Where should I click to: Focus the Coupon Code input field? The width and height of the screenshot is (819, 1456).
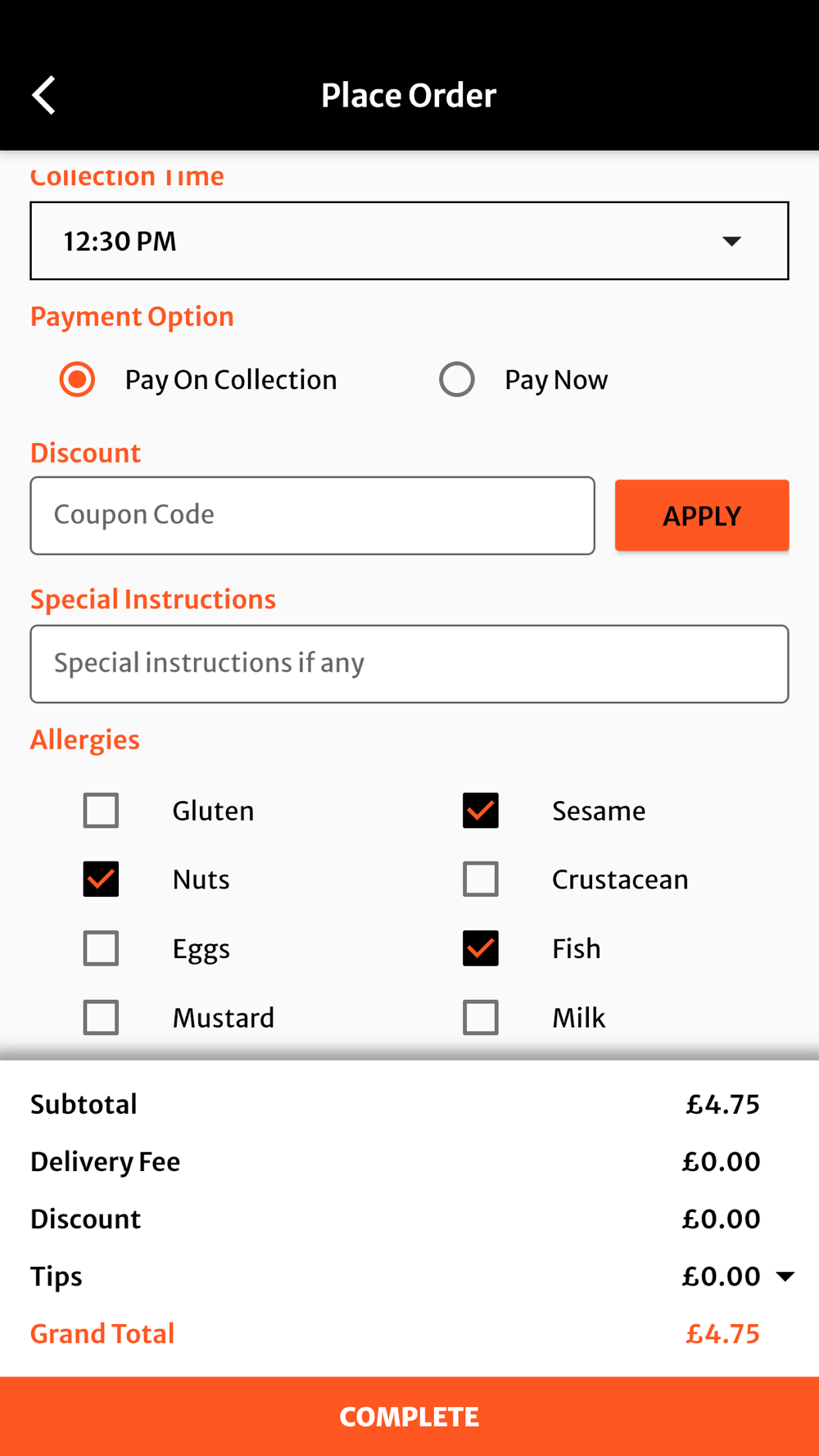313,516
